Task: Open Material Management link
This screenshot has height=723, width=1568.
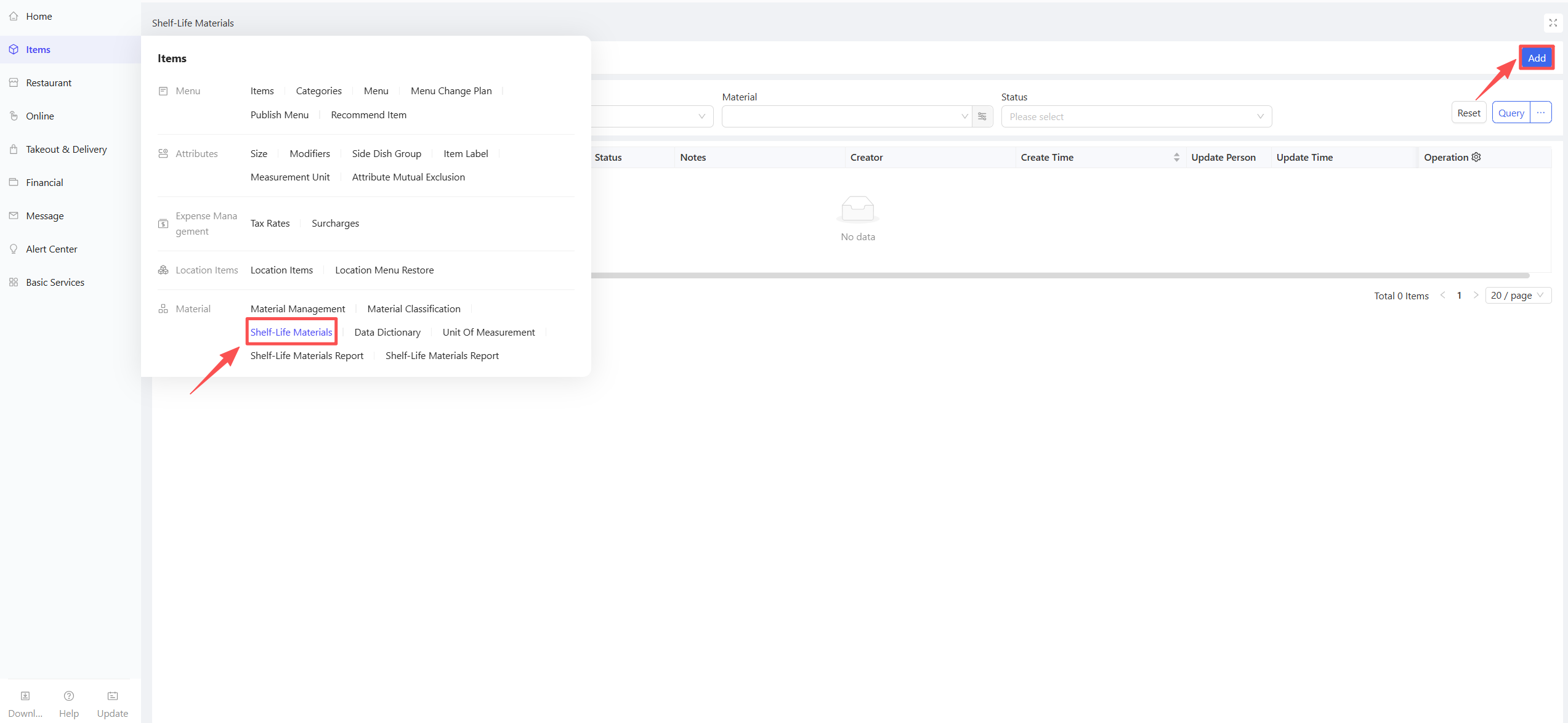Action: (x=297, y=309)
